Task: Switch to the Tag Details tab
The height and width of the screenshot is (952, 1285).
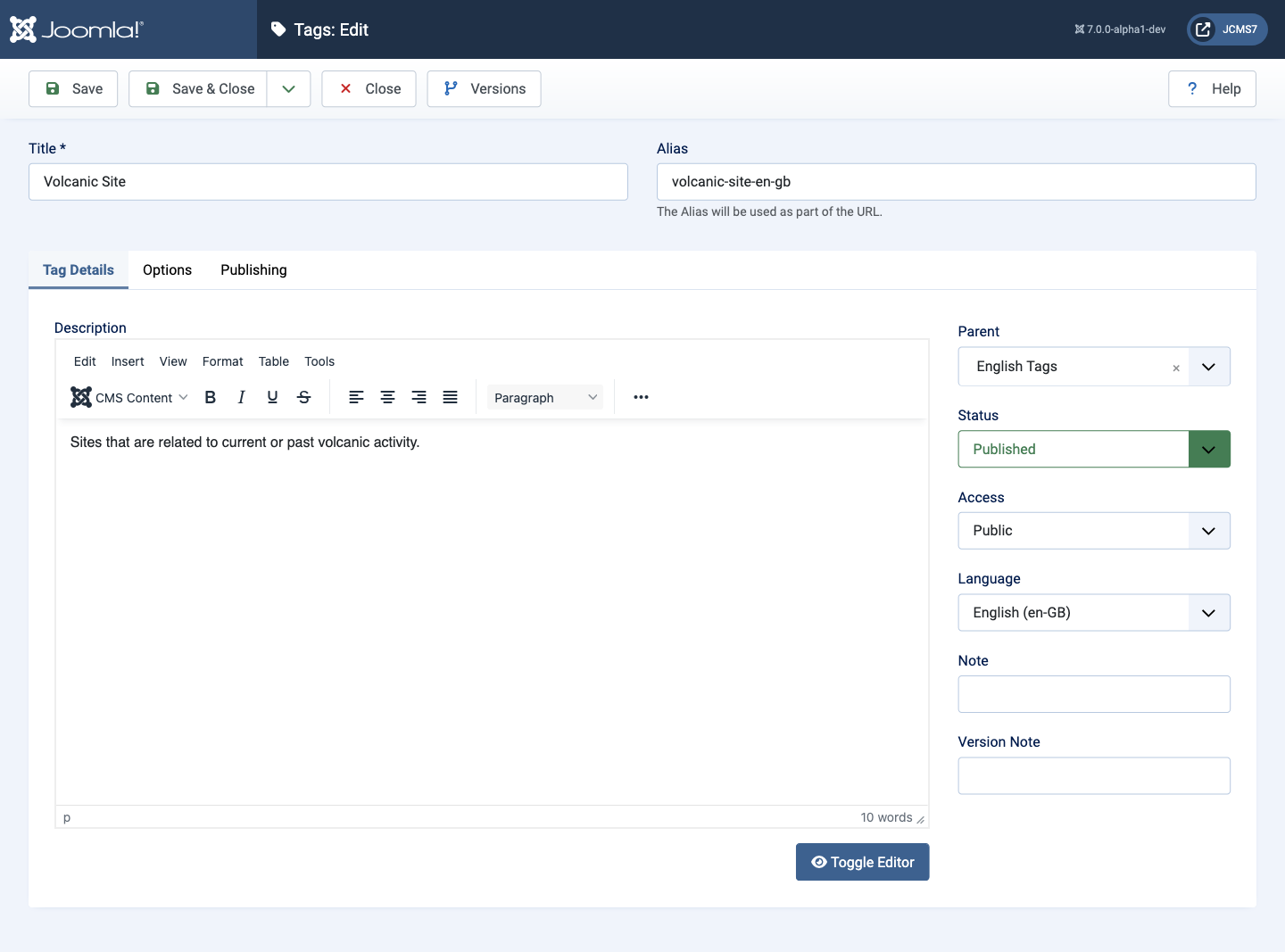Action: pyautogui.click(x=79, y=269)
